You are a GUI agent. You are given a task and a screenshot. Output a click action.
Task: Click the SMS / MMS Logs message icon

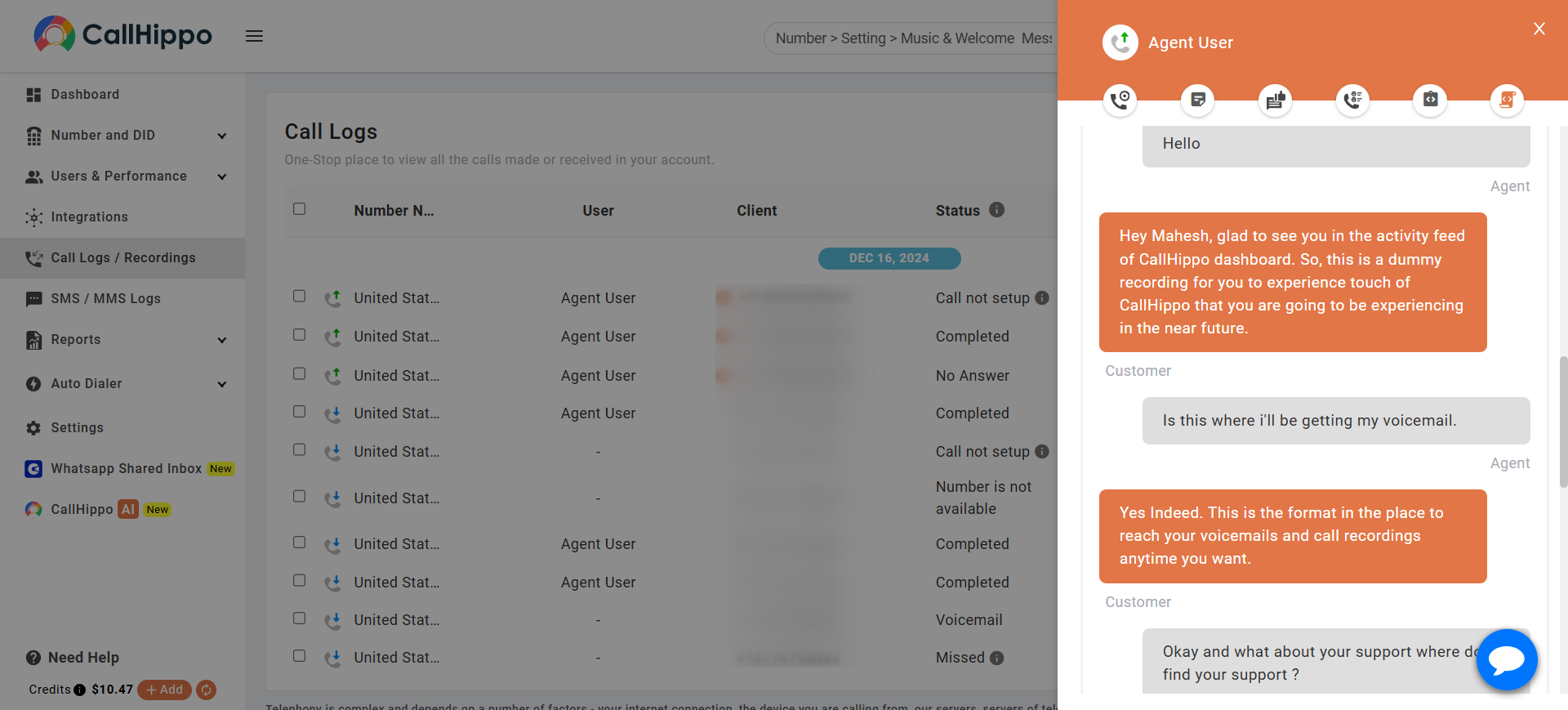pos(33,299)
